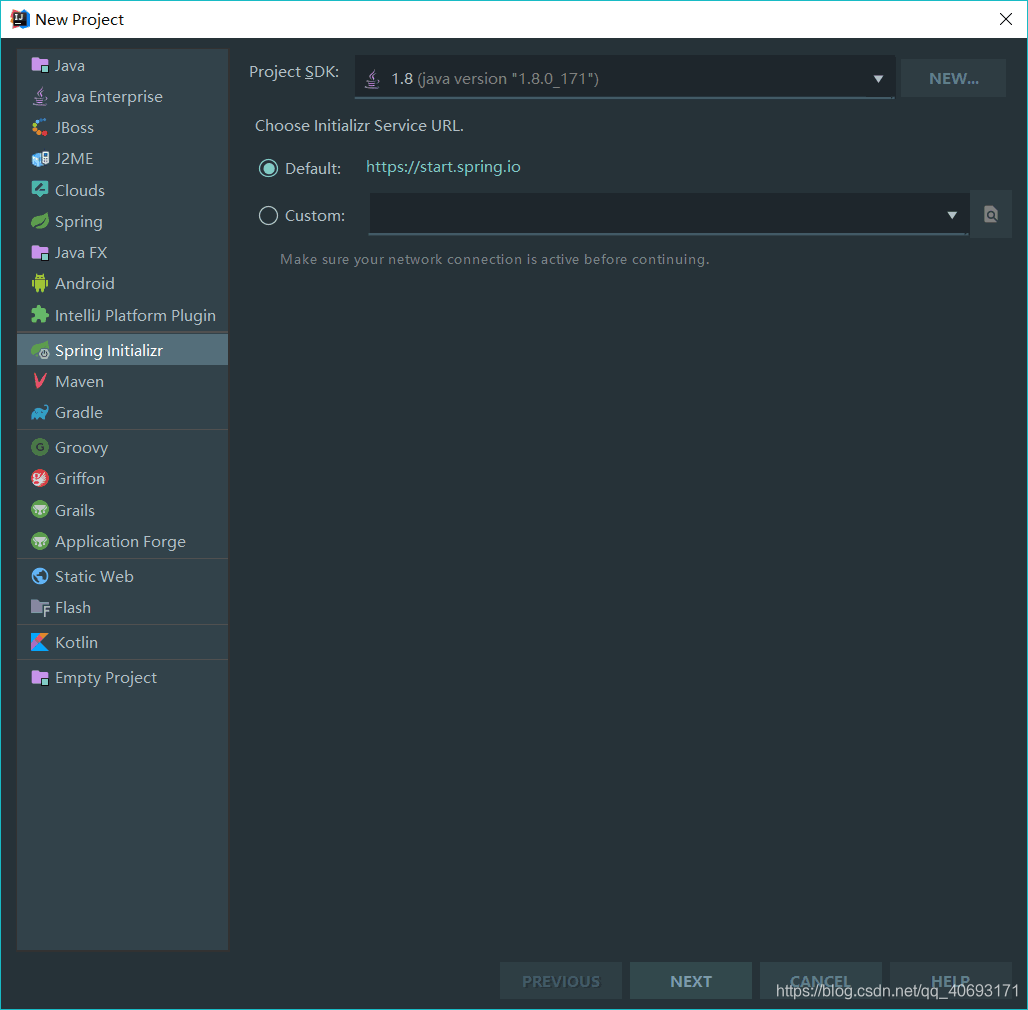Click the NEW... SDK button
This screenshot has height=1010, width=1028.
click(953, 79)
